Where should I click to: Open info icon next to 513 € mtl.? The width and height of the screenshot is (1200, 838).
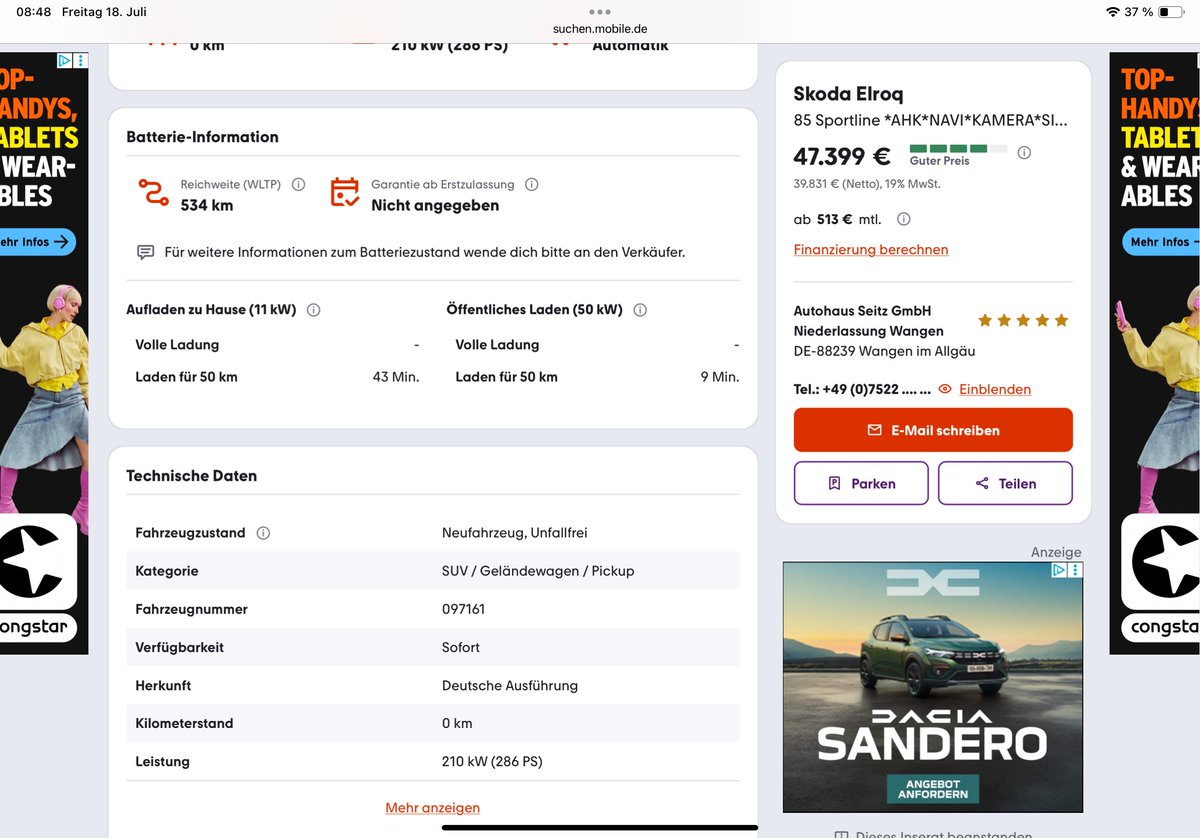pyautogui.click(x=904, y=219)
